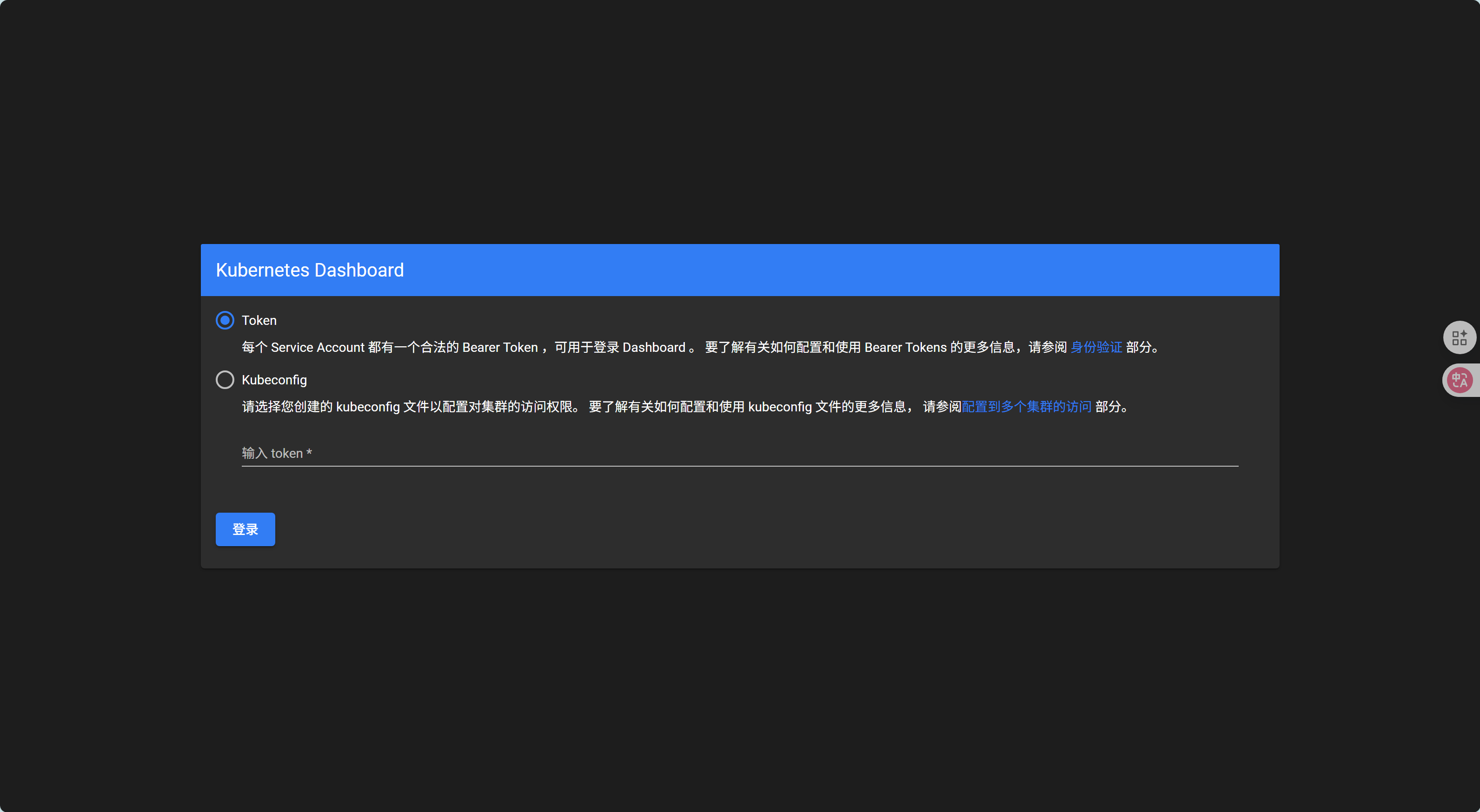1480x812 pixels.
Task: Click the grid apps floating icon
Action: coord(1460,337)
